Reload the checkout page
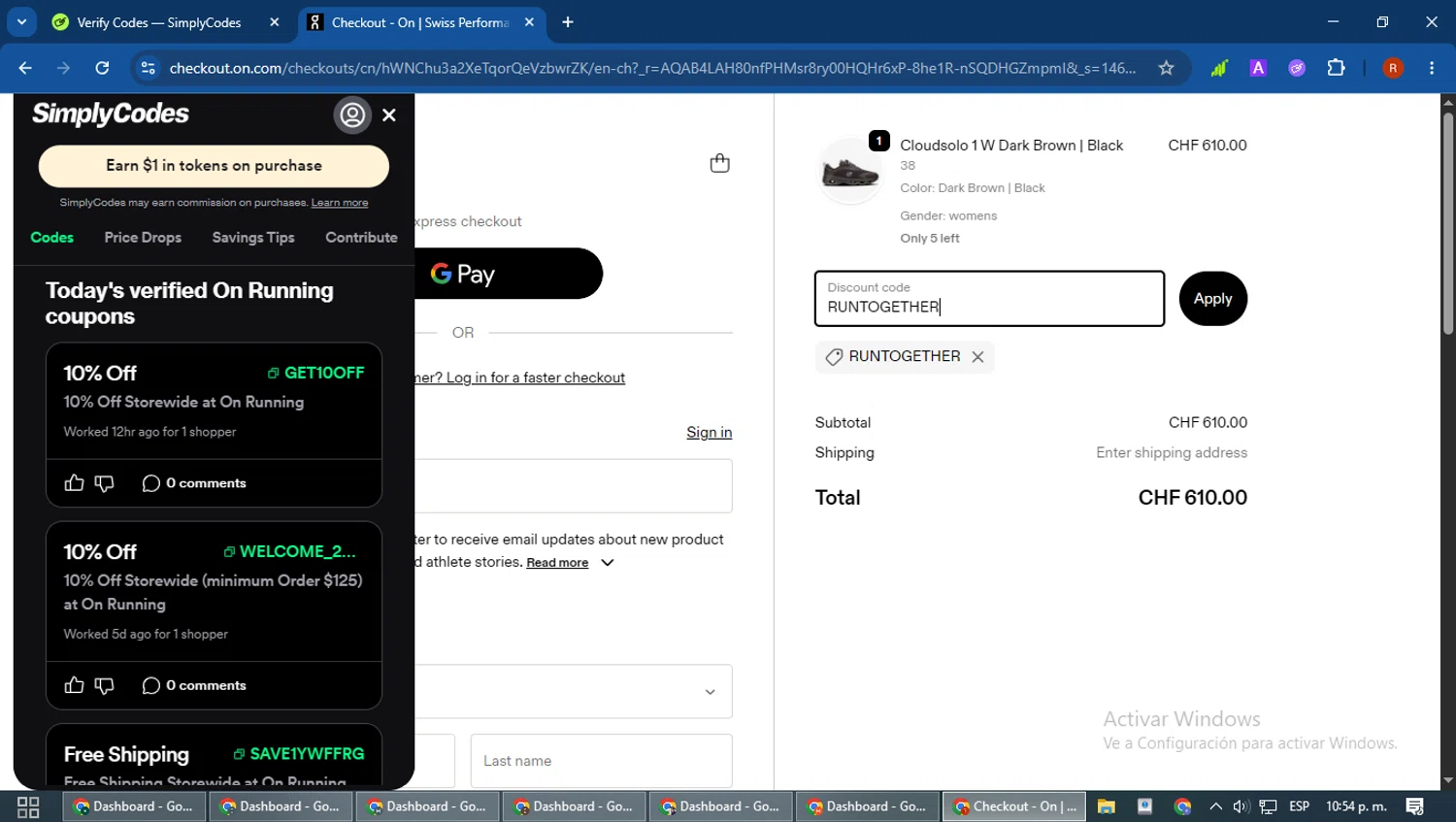 click(102, 68)
